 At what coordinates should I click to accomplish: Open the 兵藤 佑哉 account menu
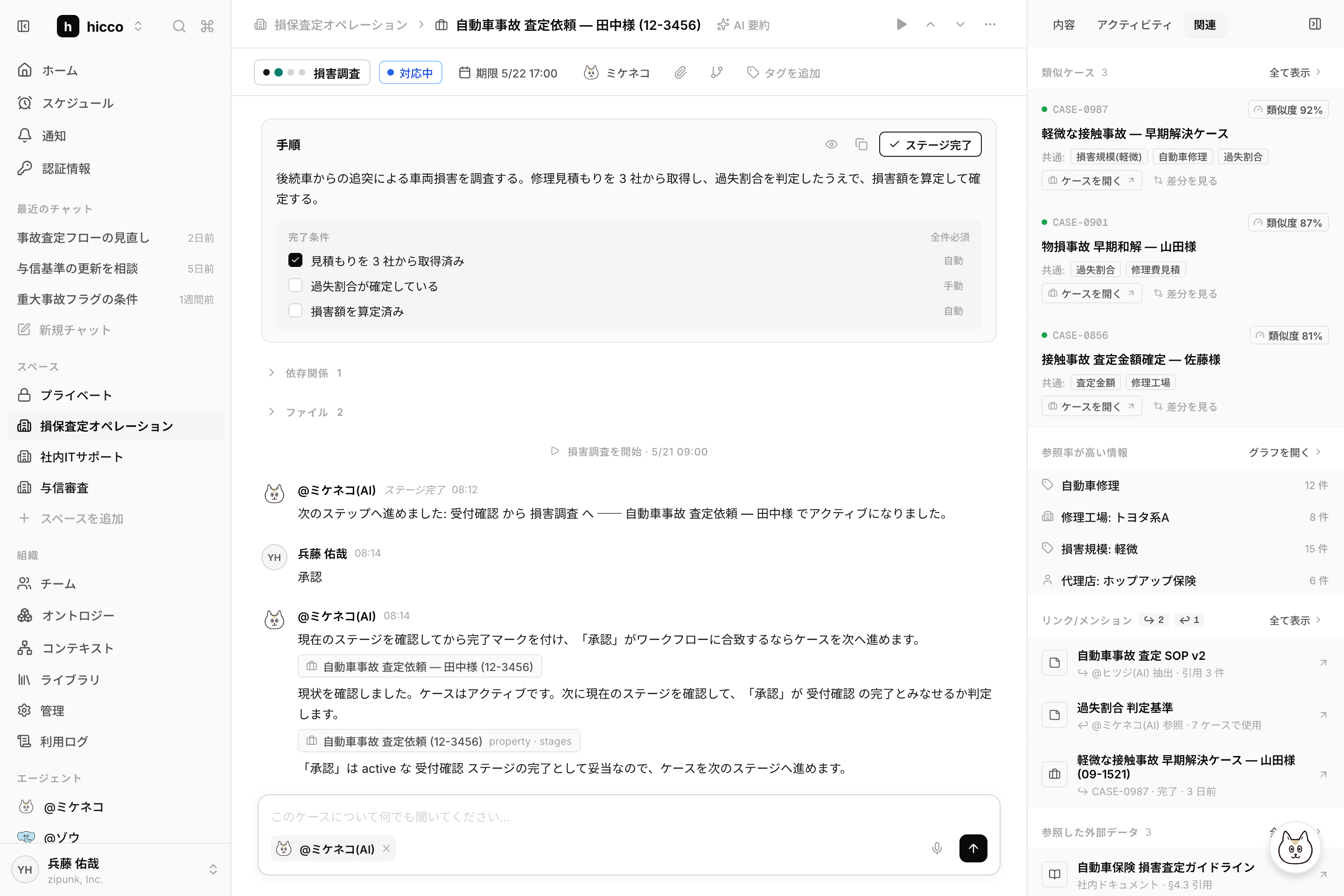click(114, 870)
